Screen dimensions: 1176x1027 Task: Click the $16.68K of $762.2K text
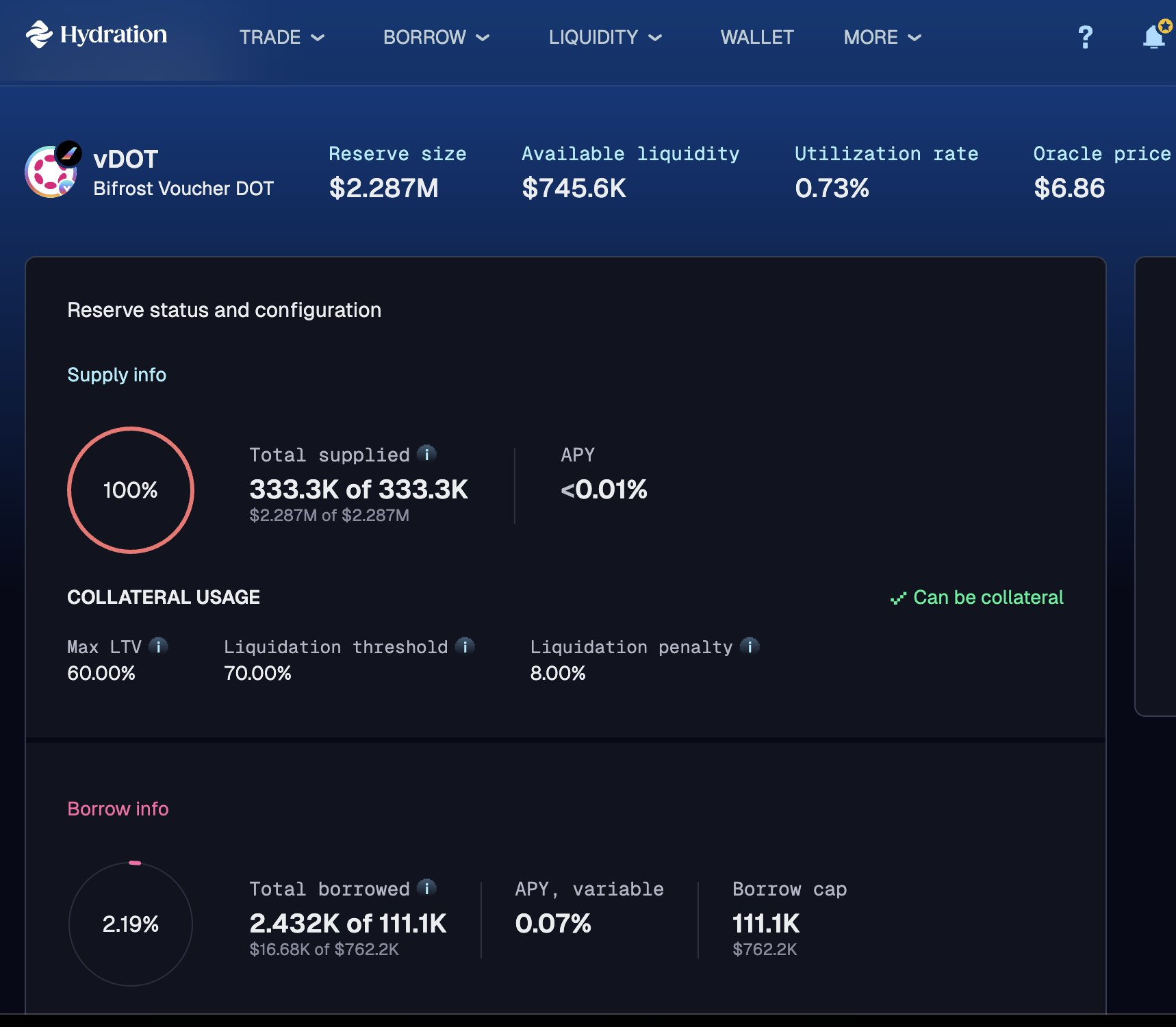tap(324, 949)
